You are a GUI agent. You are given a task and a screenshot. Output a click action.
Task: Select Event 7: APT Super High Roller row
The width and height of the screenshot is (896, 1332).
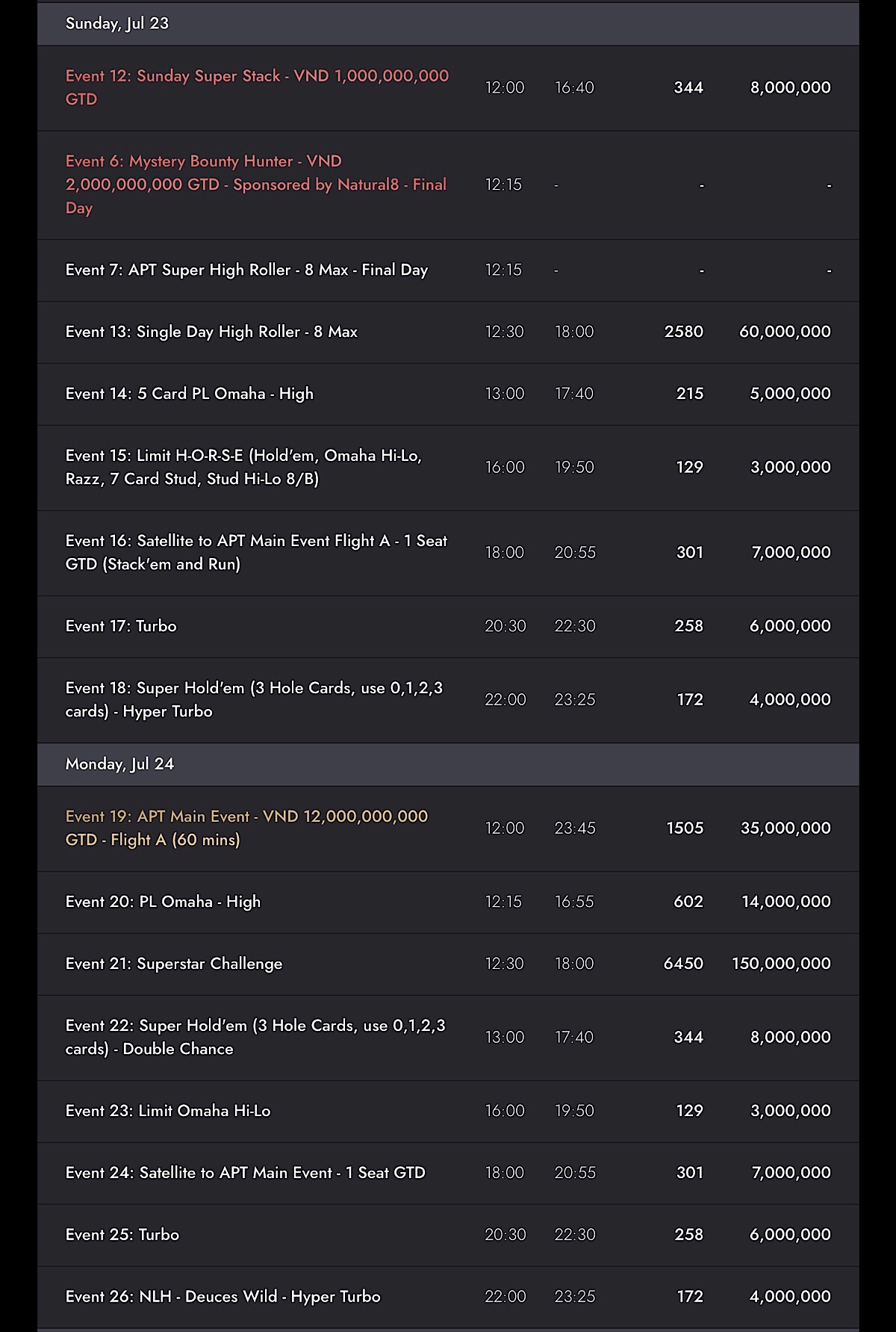pos(448,270)
